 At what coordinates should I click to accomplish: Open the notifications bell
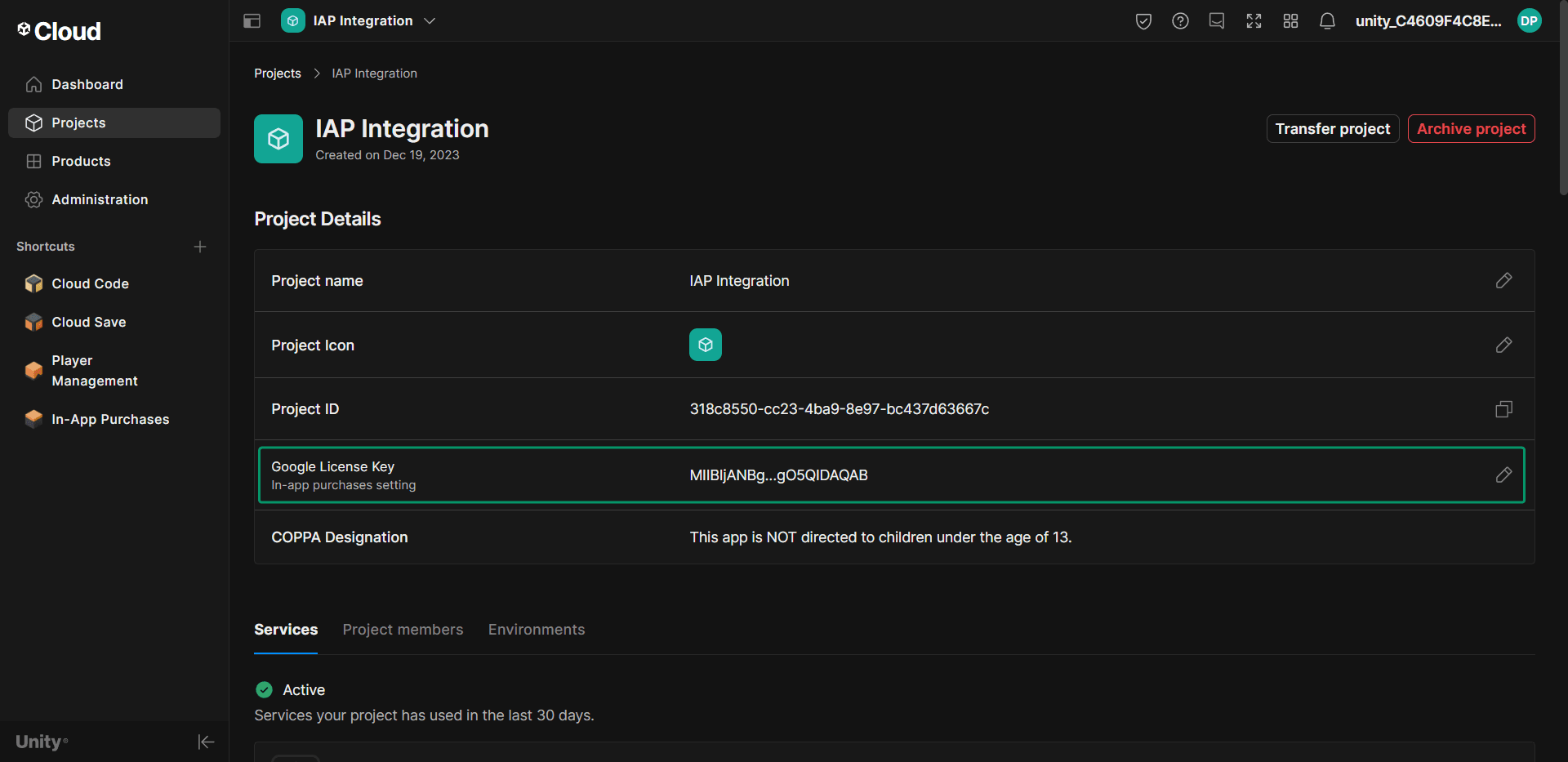pos(1327,20)
